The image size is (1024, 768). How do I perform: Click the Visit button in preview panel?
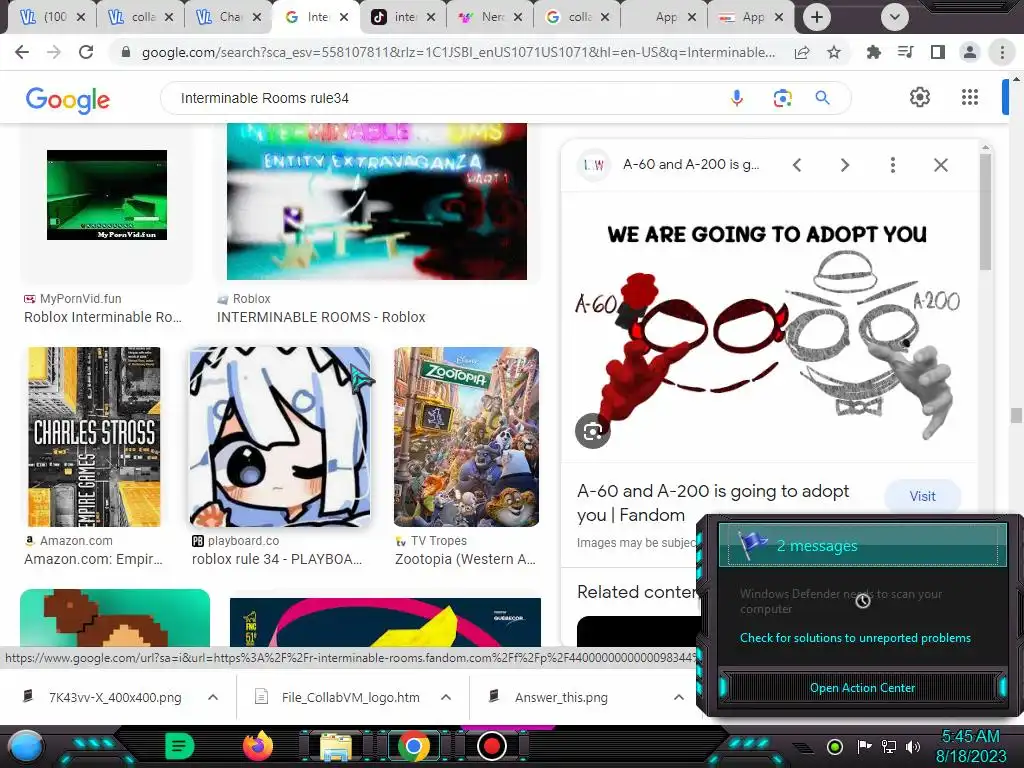tap(922, 496)
